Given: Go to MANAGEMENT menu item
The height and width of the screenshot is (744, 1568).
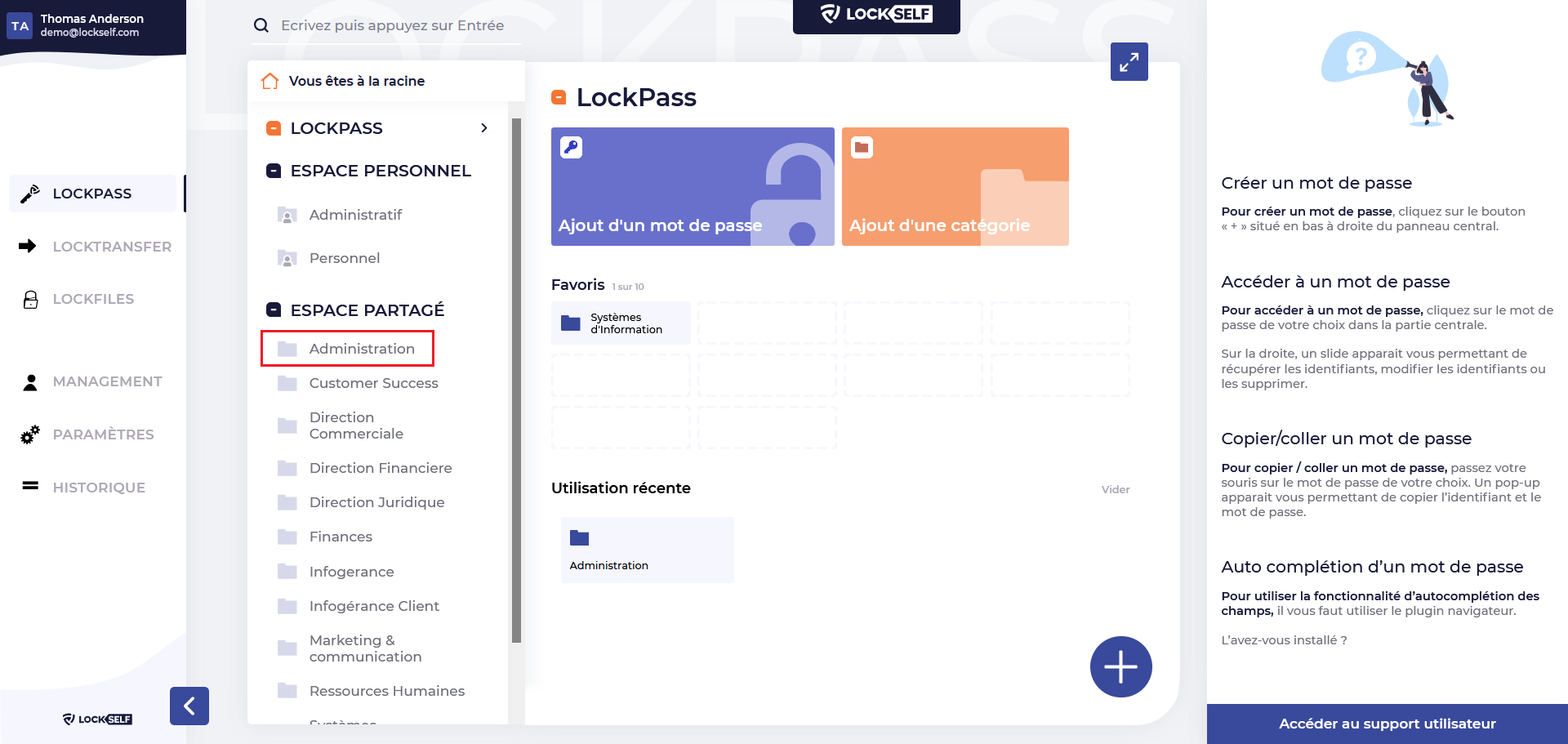Looking at the screenshot, I should click(x=107, y=381).
